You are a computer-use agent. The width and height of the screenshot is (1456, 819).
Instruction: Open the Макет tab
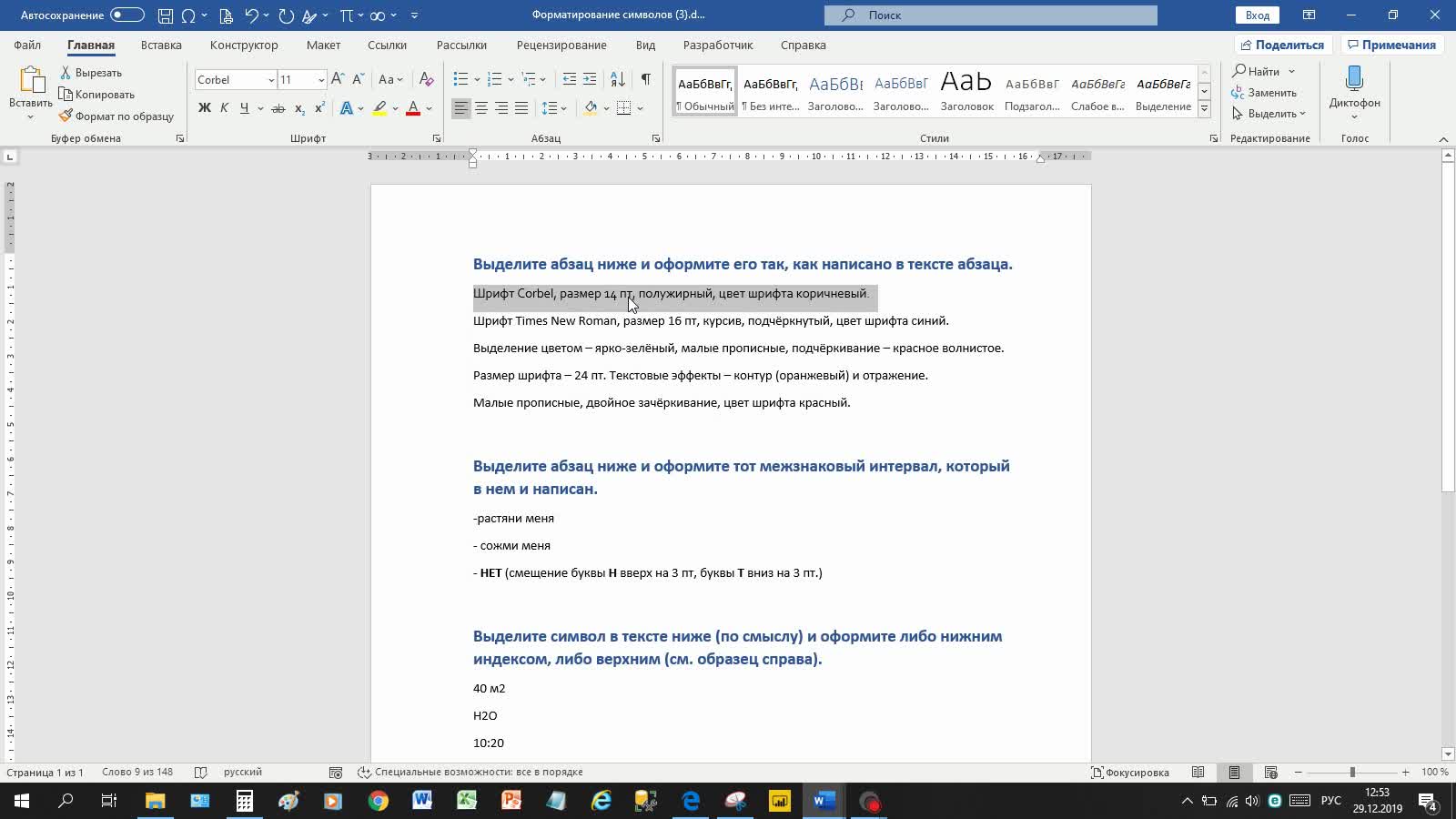point(323,45)
